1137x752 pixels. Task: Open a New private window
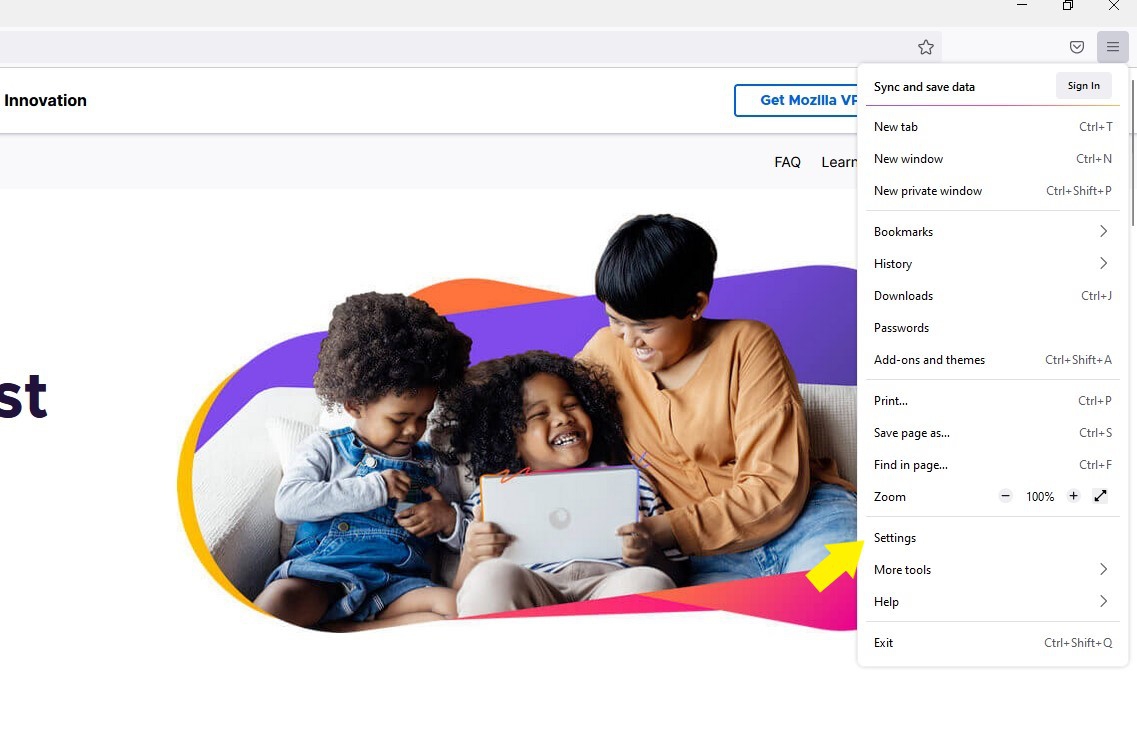pyautogui.click(x=993, y=191)
